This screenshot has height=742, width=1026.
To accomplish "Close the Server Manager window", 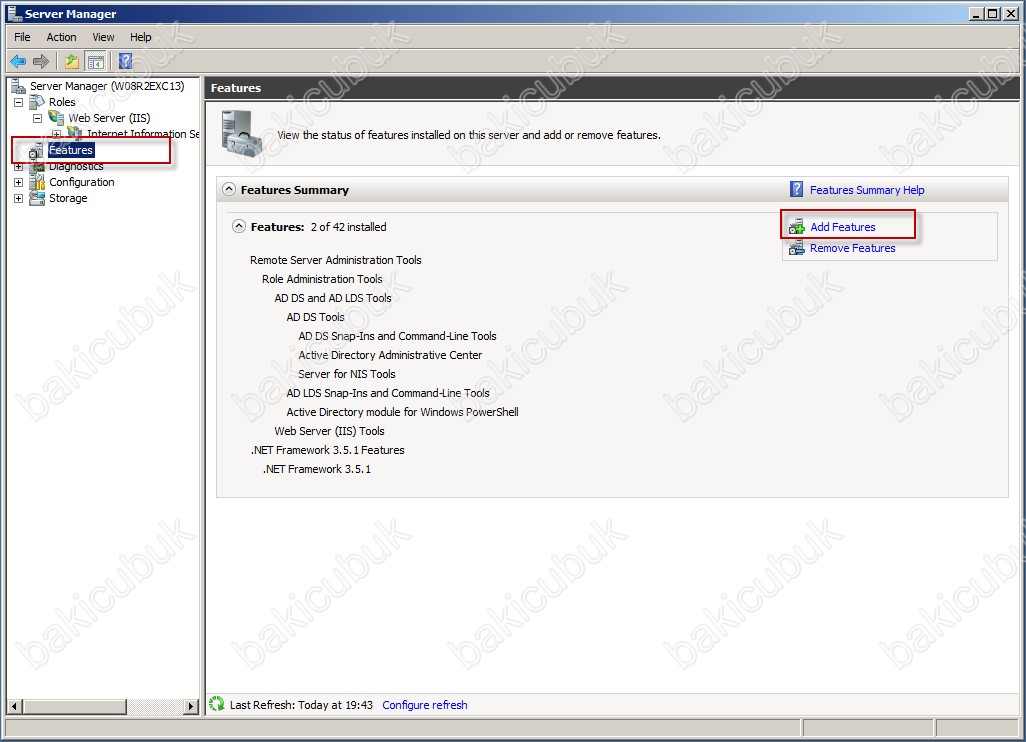I will [x=1010, y=13].
